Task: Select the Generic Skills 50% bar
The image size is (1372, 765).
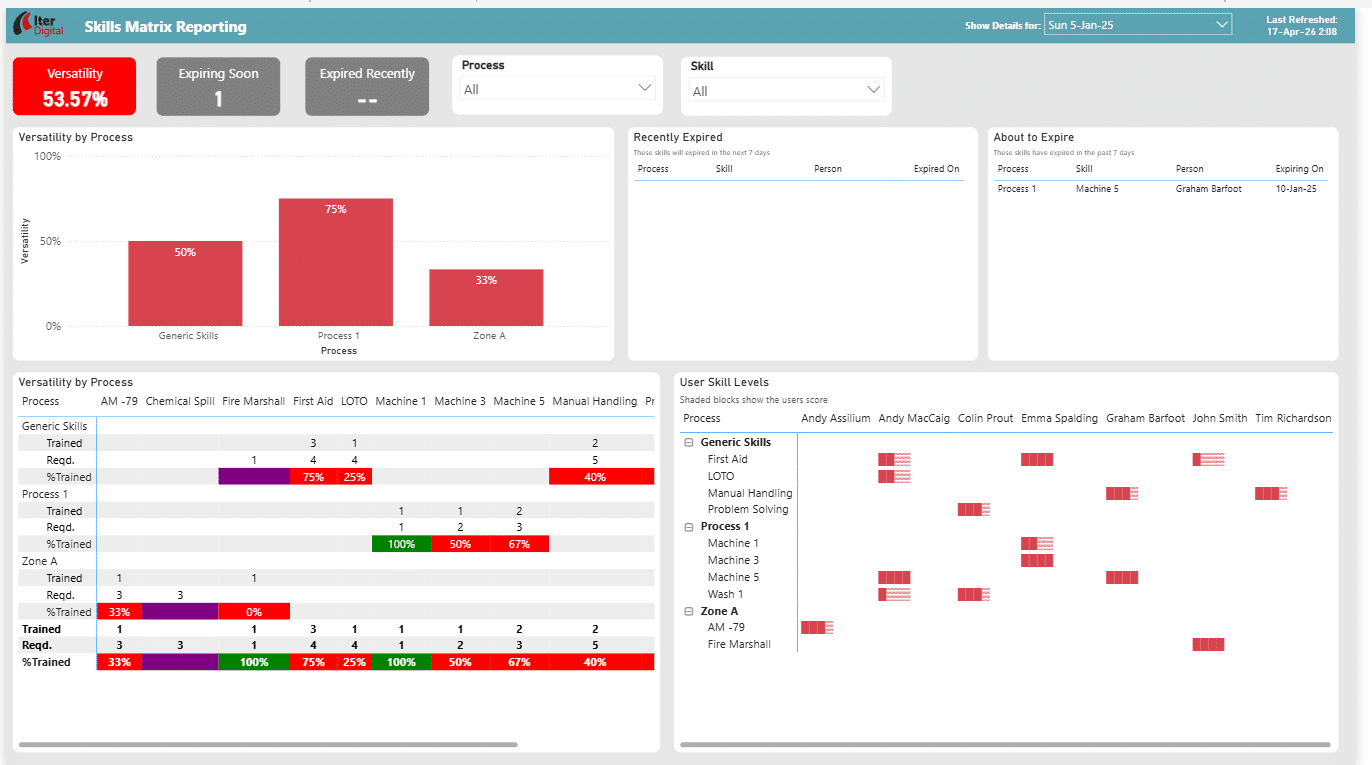Action: 185,283
